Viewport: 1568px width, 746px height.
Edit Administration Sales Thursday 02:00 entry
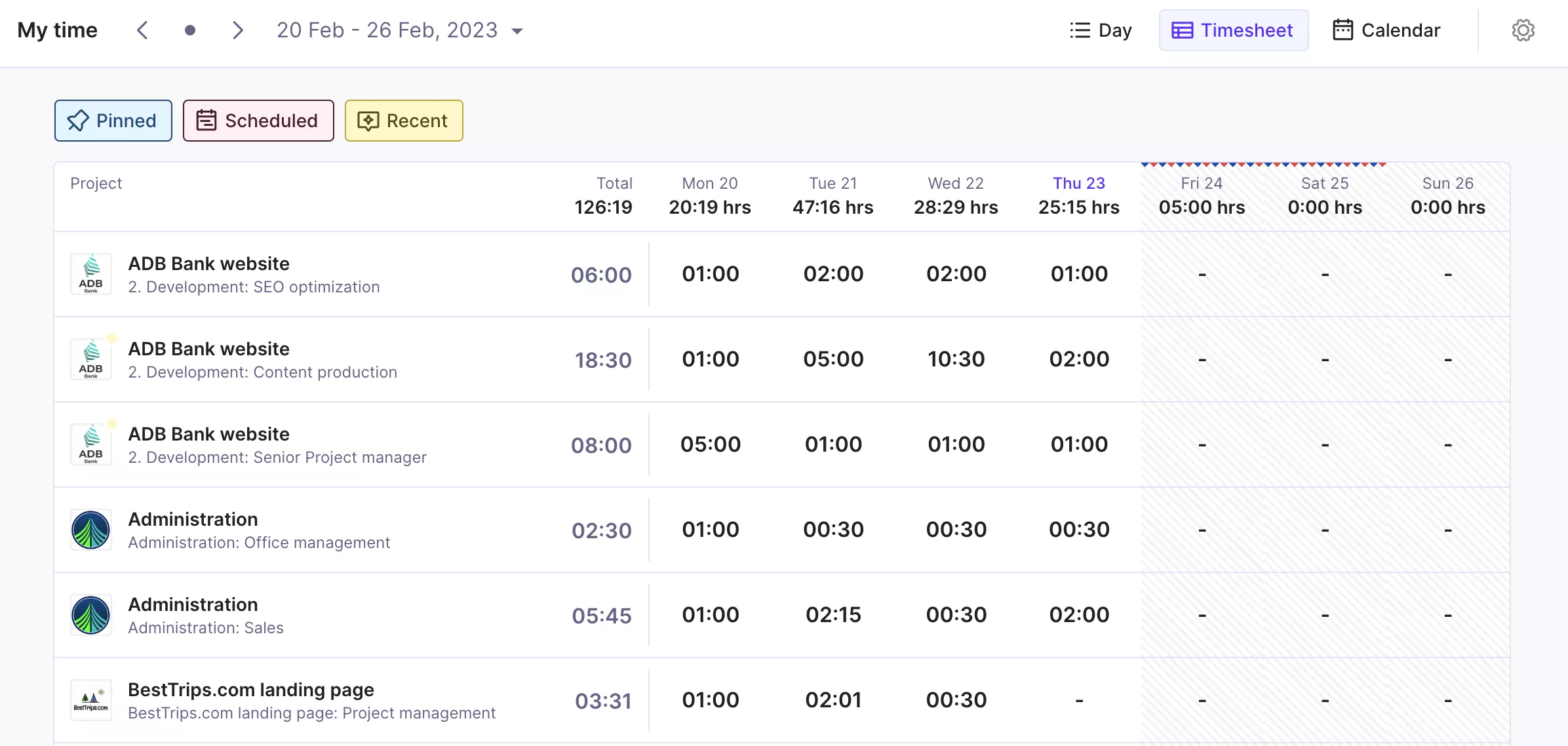click(1079, 615)
